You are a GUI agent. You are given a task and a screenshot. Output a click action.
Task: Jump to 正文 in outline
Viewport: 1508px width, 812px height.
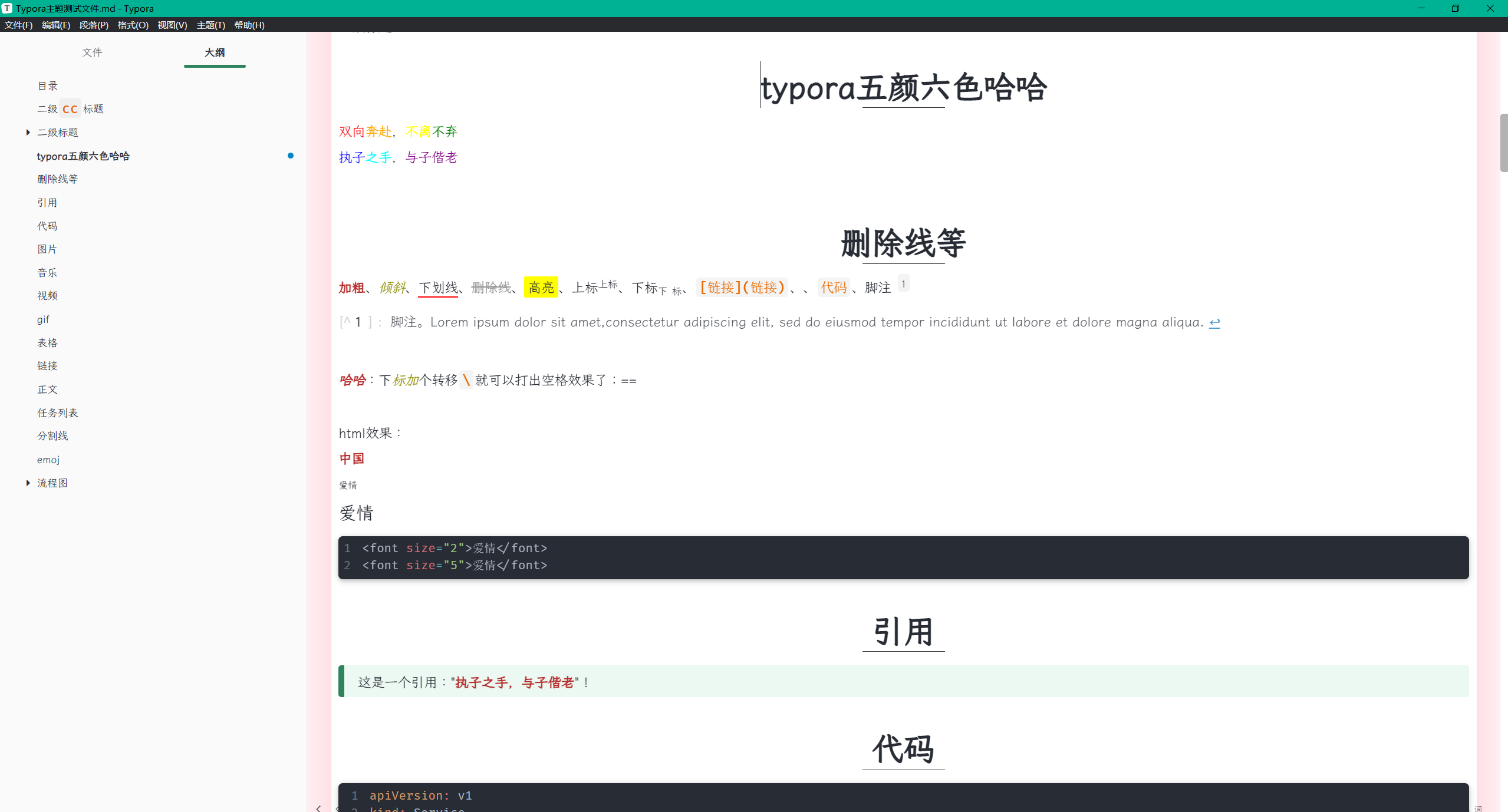coord(48,390)
